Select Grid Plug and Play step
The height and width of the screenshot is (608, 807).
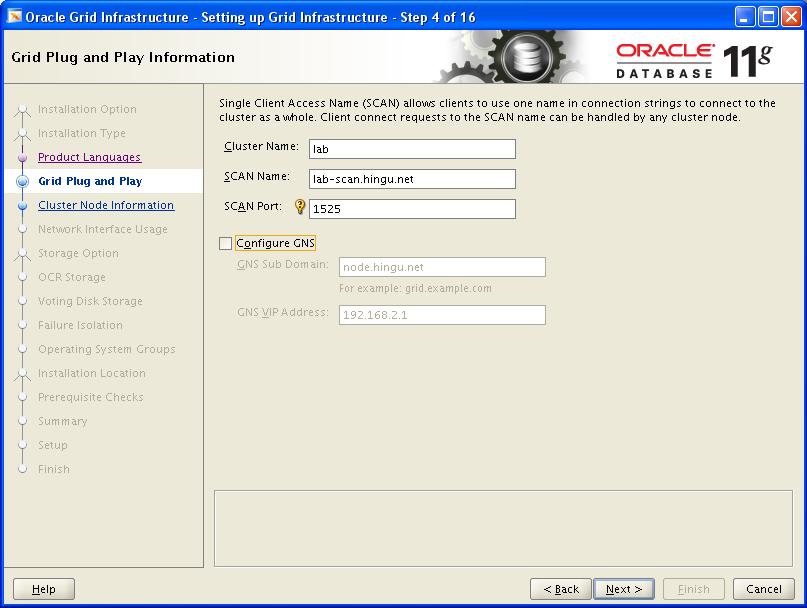[x=90, y=181]
